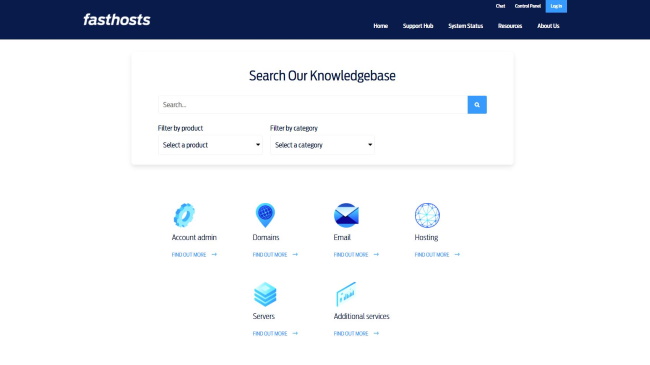Viewport: 650px width, 365px height.
Task: Click Find Out More under Email
Action: click(351, 255)
